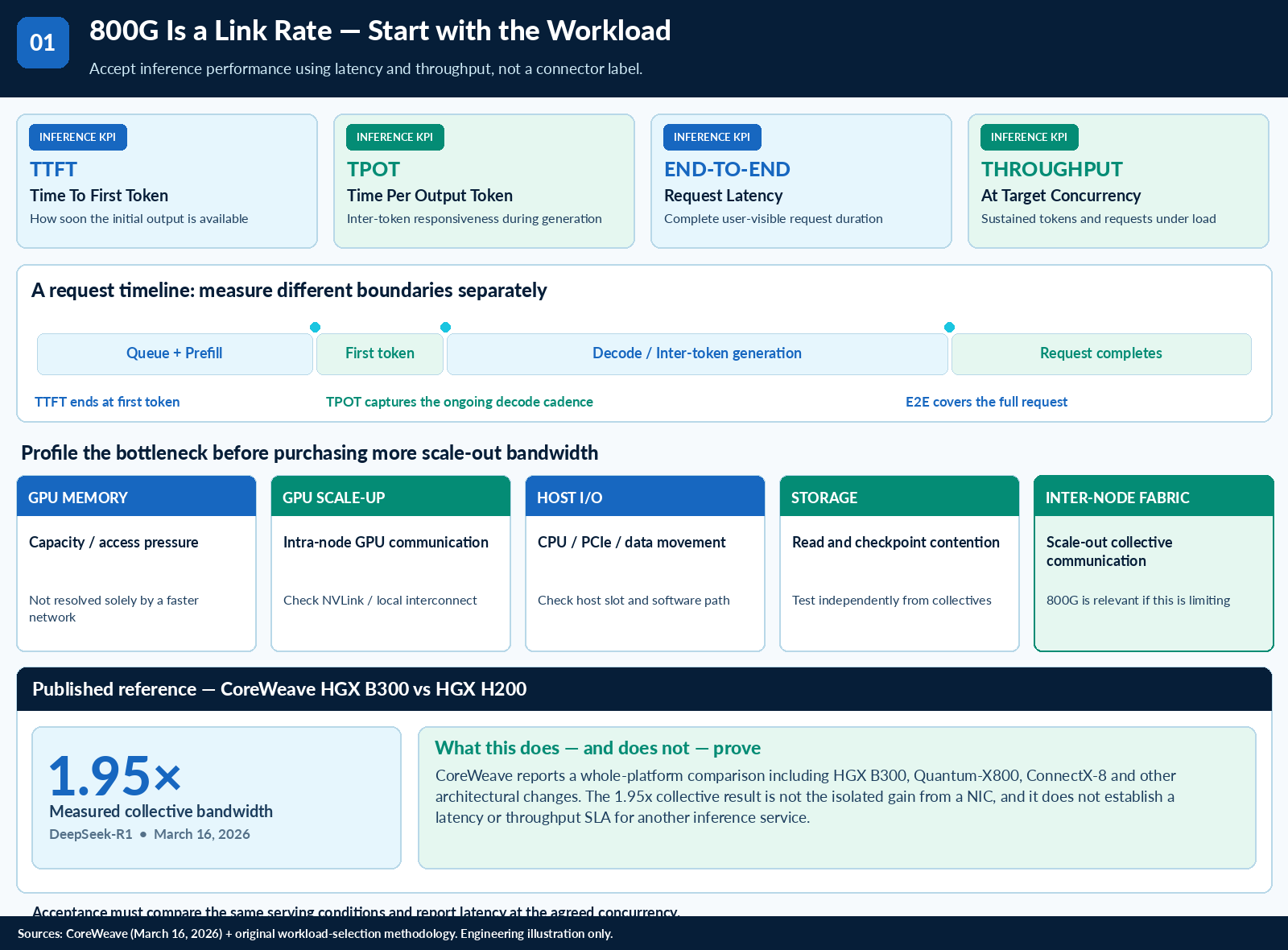Screen dimensions: 1288x950
Task: Click the 01 slide number badge
Action: [x=43, y=43]
